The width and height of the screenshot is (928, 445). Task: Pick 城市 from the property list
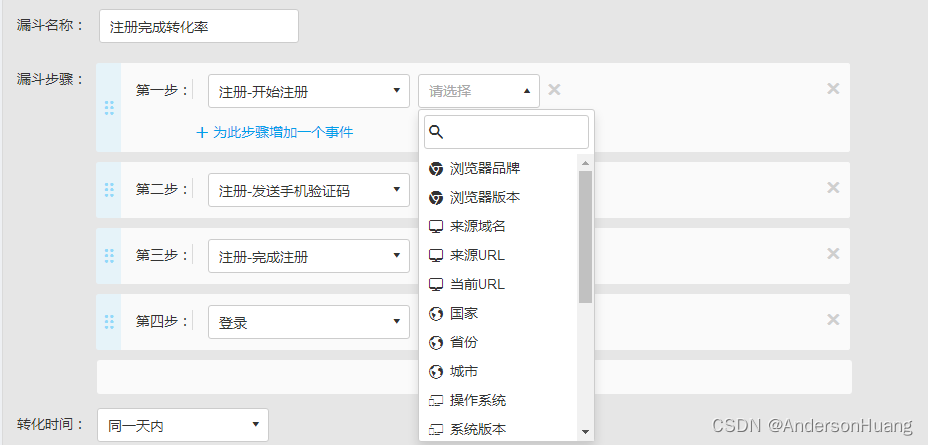tap(498, 372)
